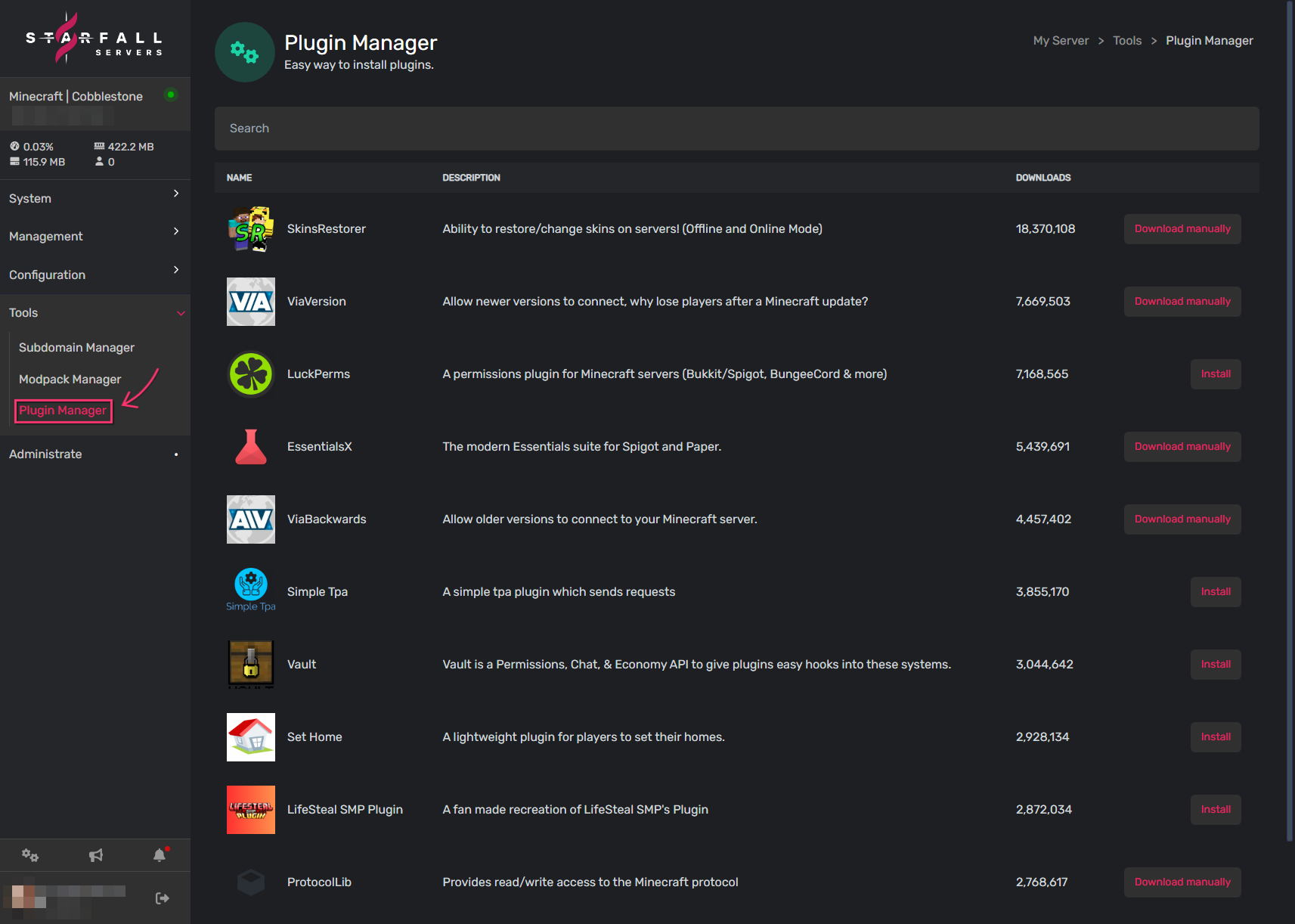Click the DESCRIPTION column header

point(471,178)
